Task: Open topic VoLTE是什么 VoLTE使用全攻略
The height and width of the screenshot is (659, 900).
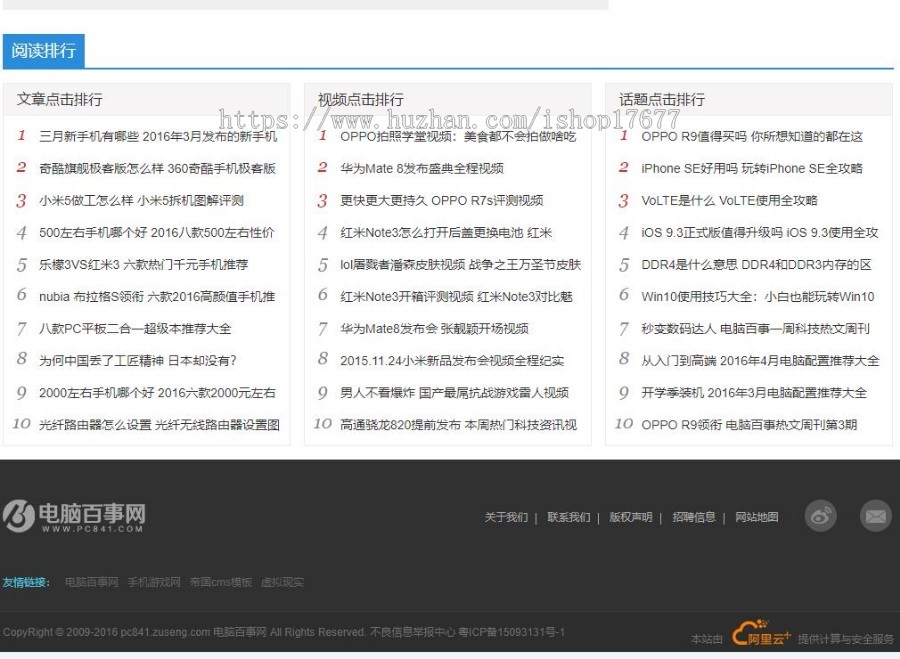Action: coord(729,200)
